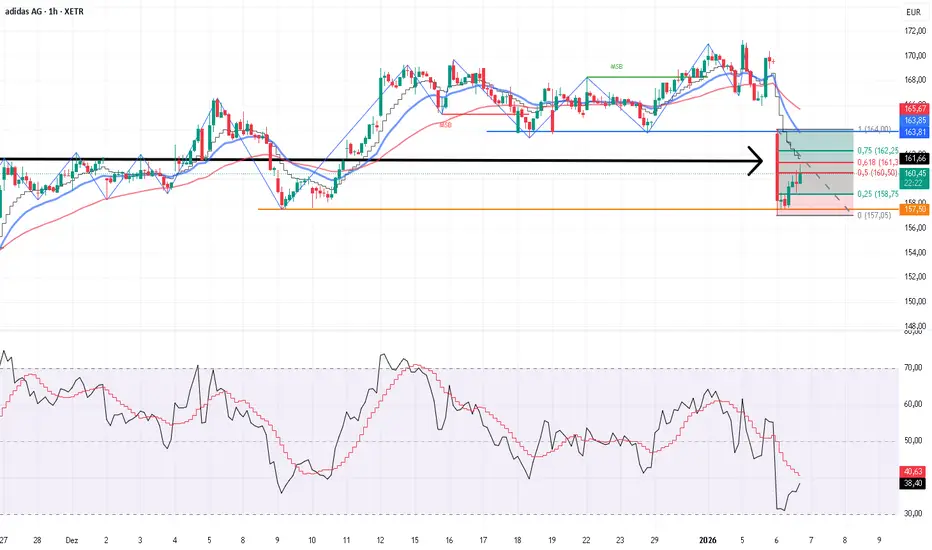Click the '2026' year label on time axis
The height and width of the screenshot is (550, 932).
(x=708, y=540)
